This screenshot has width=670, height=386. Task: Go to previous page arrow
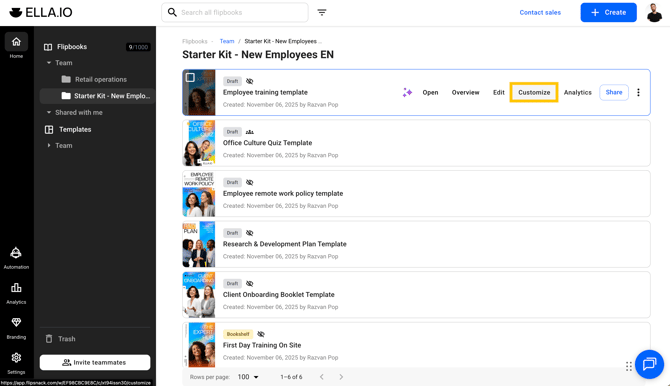(x=322, y=377)
